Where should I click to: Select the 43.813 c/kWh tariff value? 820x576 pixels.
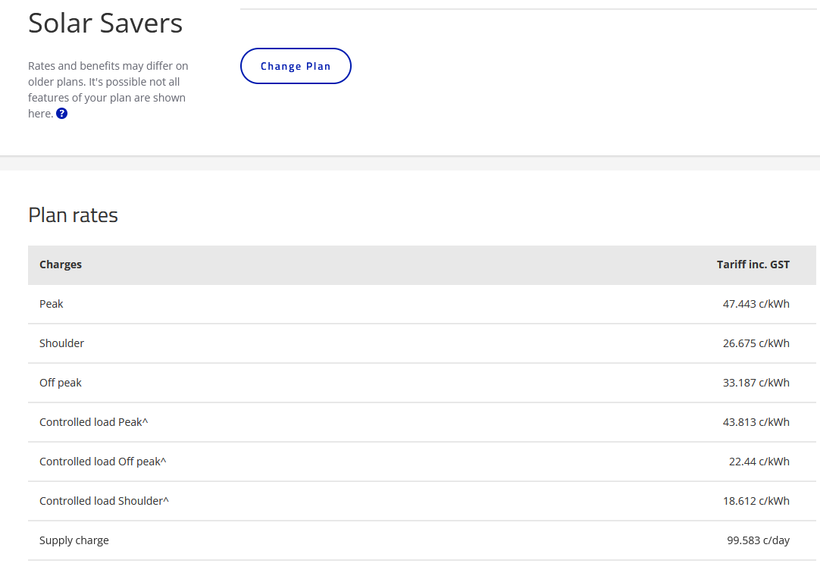click(x=755, y=422)
